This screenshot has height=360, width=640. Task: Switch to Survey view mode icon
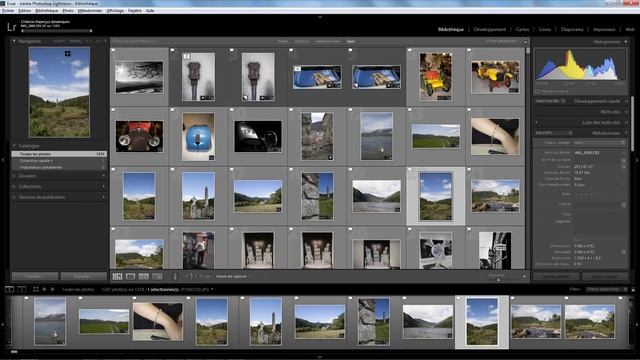157,277
